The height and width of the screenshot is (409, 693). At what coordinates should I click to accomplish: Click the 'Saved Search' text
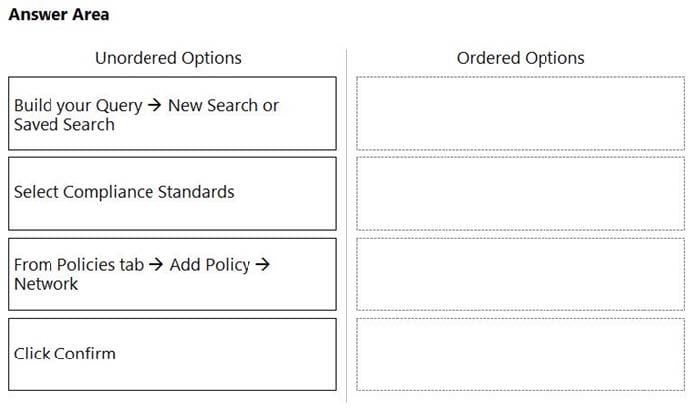click(x=65, y=125)
